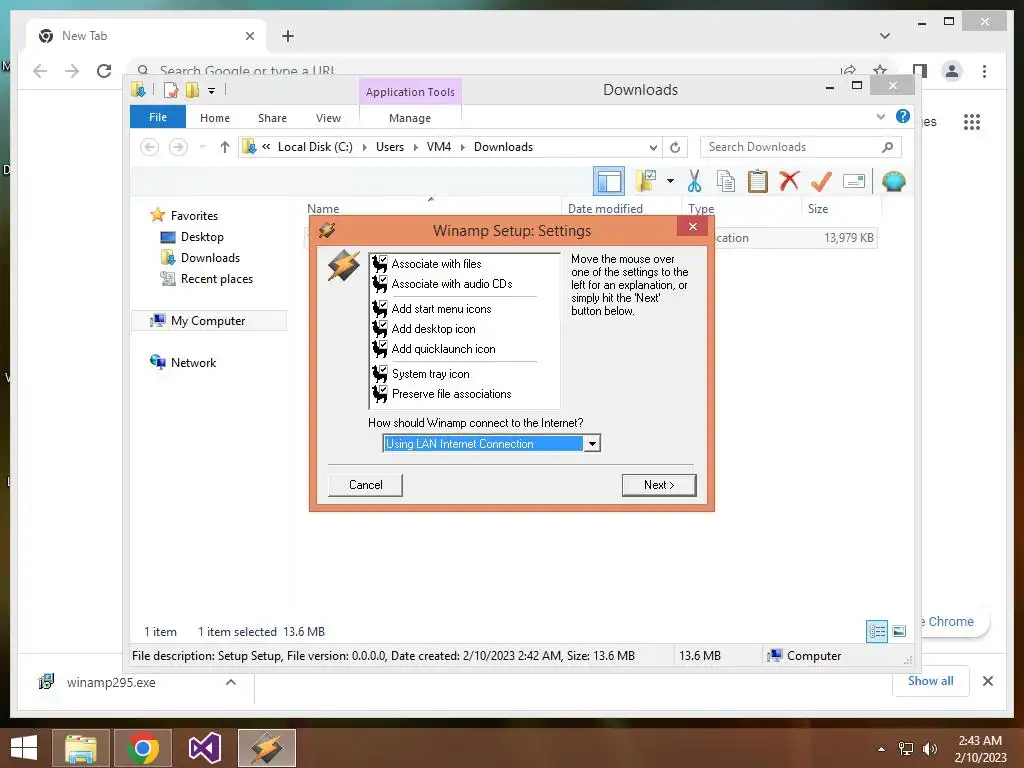
Task: Open the Google apps grid icon
Action: [x=972, y=121]
